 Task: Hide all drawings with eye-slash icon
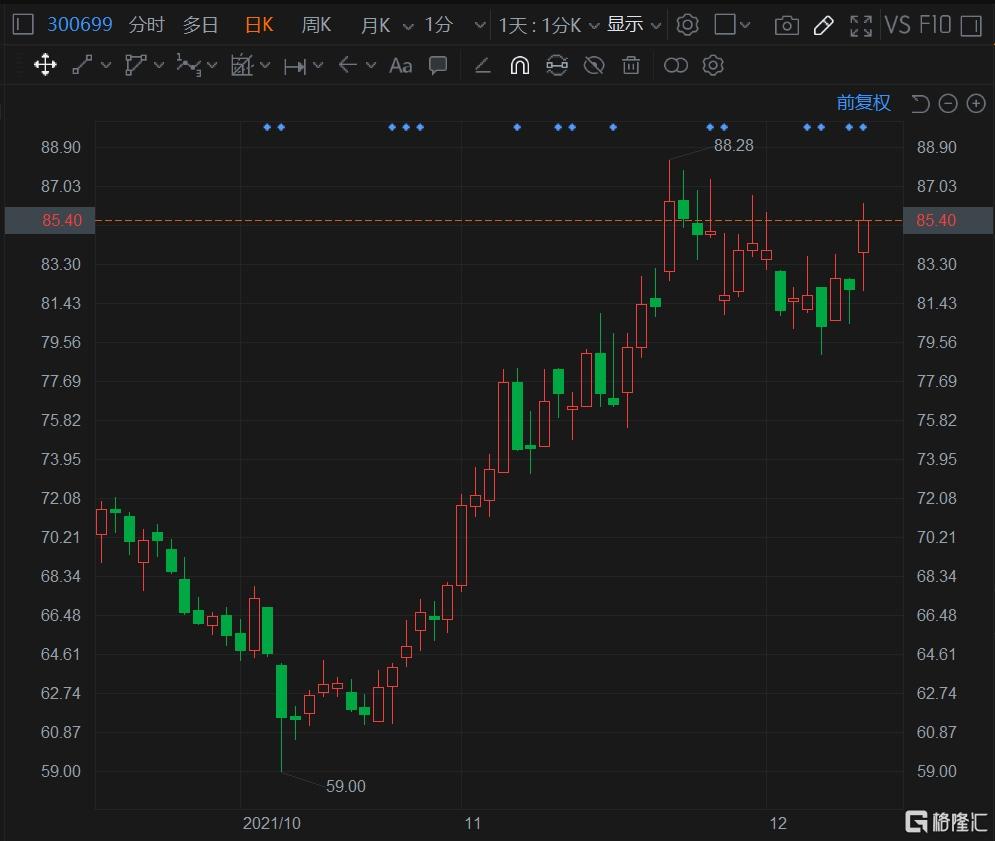(x=594, y=65)
